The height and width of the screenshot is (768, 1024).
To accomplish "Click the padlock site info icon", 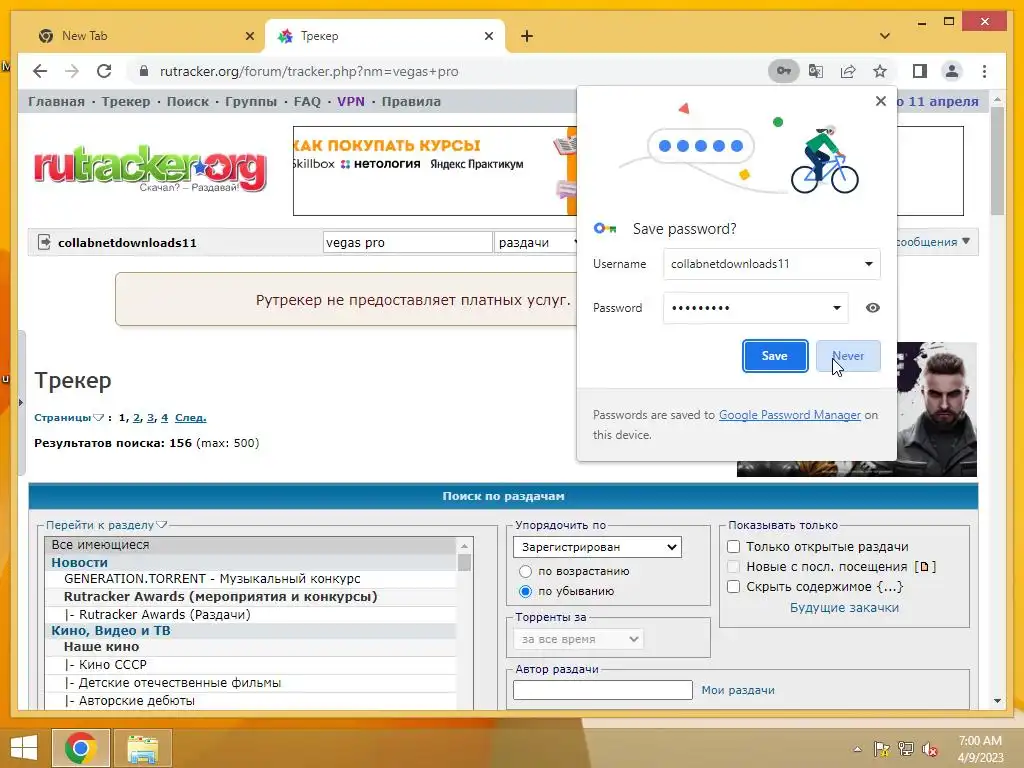I will tap(144, 71).
